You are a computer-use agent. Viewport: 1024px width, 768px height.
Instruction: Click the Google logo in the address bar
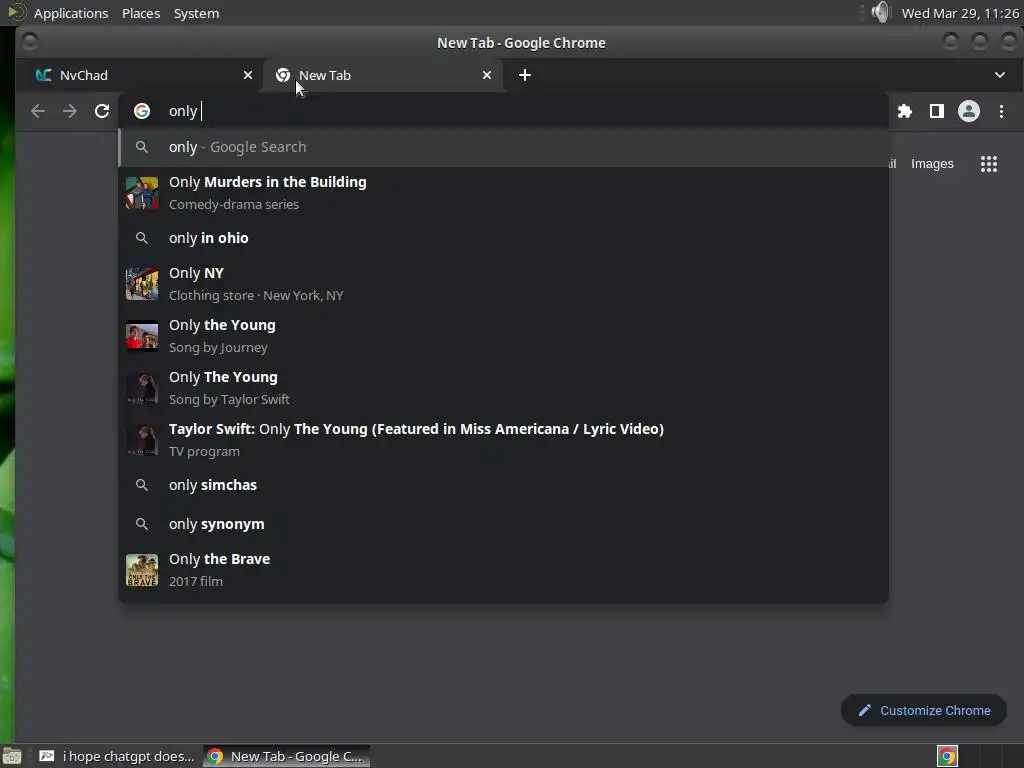click(142, 111)
